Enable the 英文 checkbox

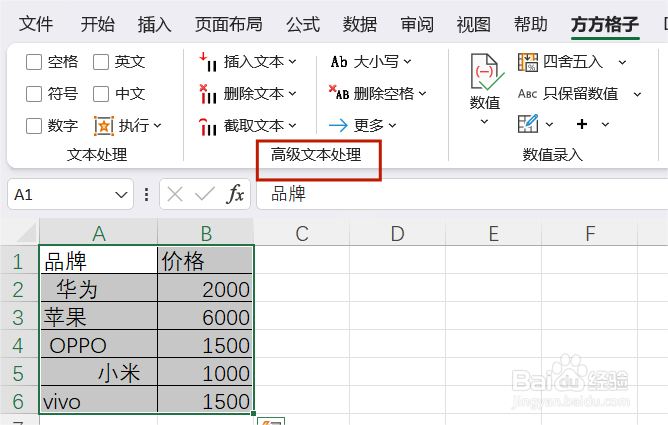tap(101, 62)
